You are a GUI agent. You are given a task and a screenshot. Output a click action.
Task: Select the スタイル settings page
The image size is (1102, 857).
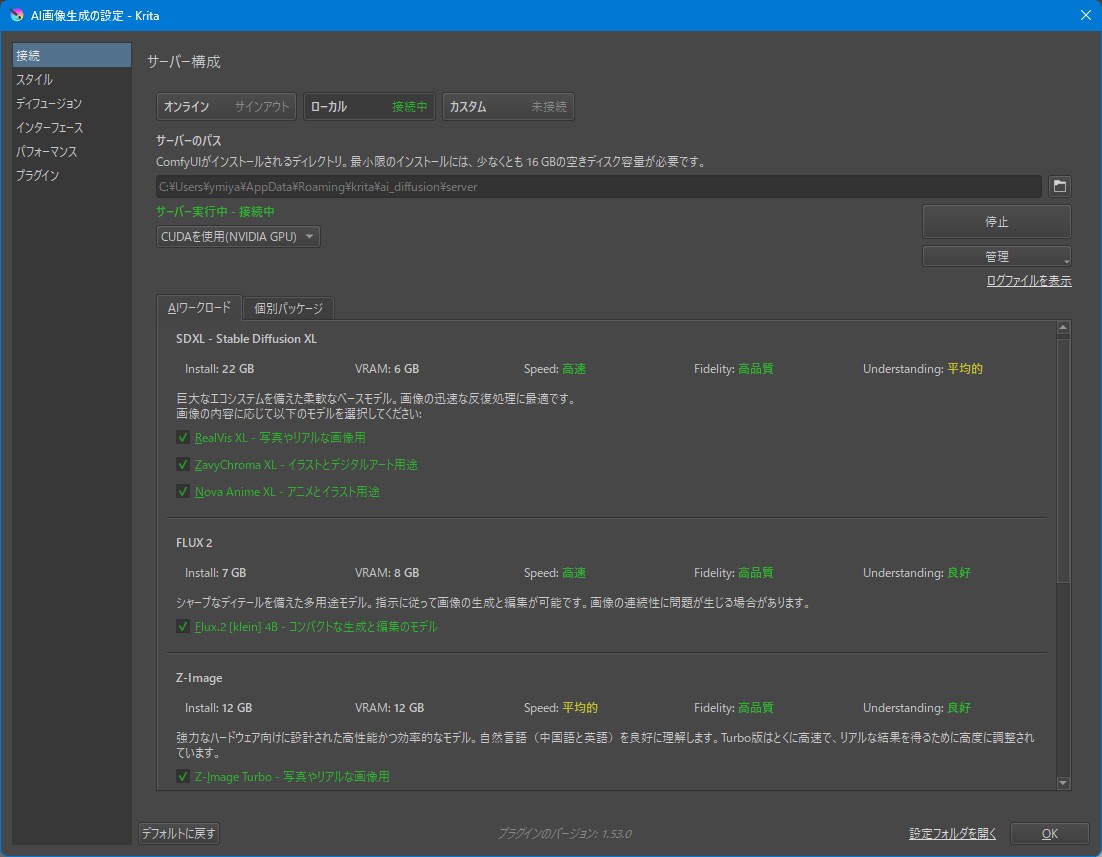click(x=71, y=79)
